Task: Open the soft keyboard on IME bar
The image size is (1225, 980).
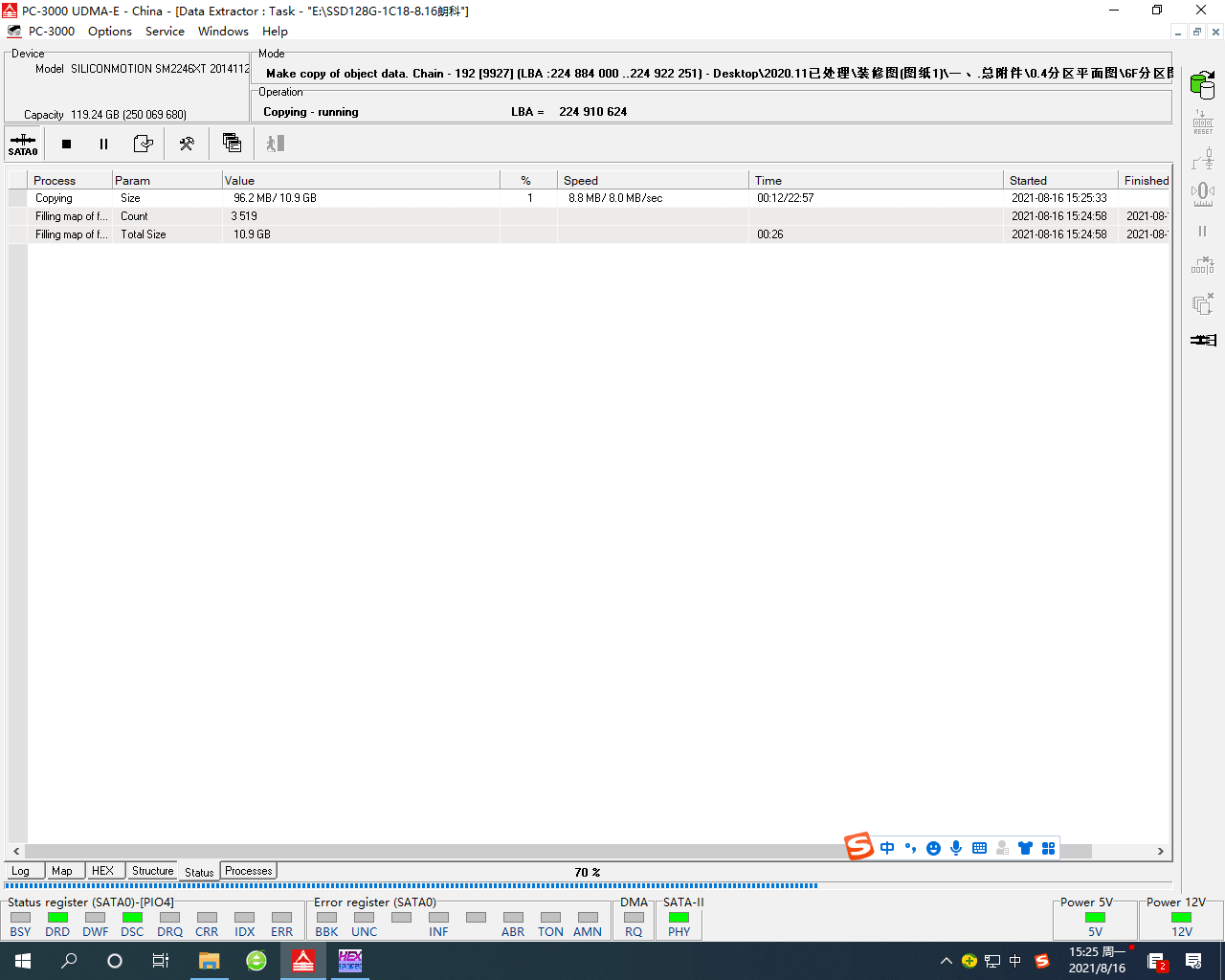Action: 979,848
